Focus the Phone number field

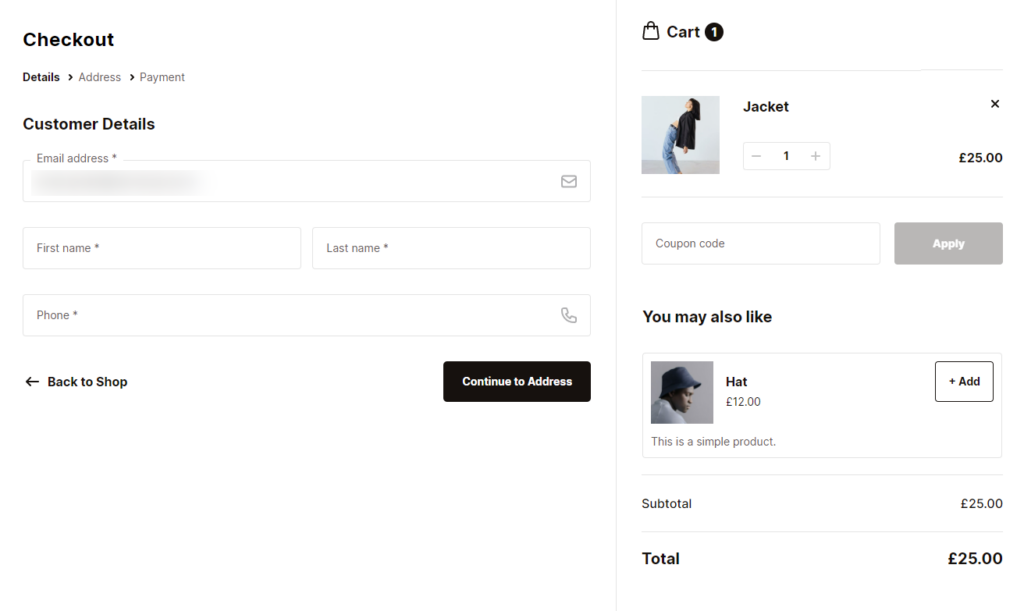290,315
